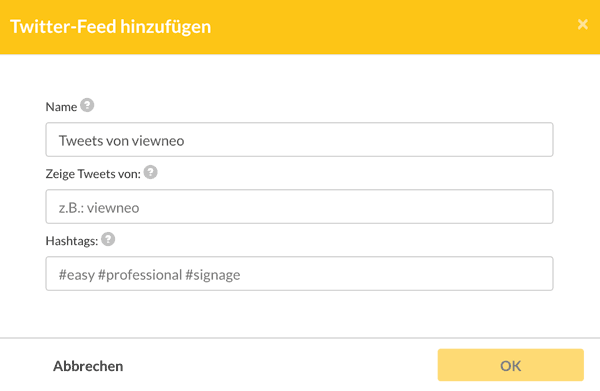Focus the Name input field
This screenshot has height=391, width=600.
(x=299, y=140)
